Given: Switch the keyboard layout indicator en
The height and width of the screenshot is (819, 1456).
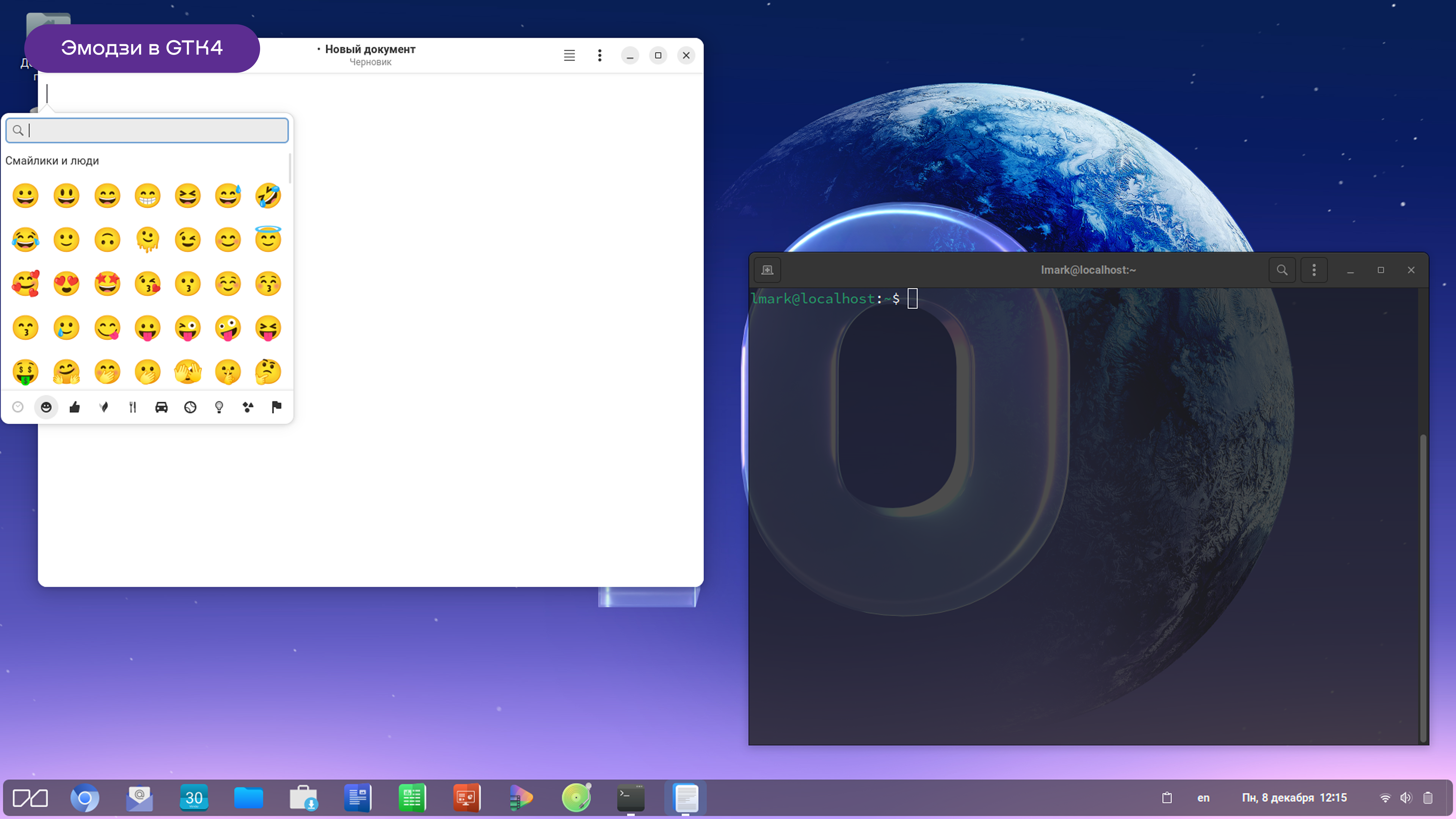Looking at the screenshot, I should click(x=1203, y=798).
